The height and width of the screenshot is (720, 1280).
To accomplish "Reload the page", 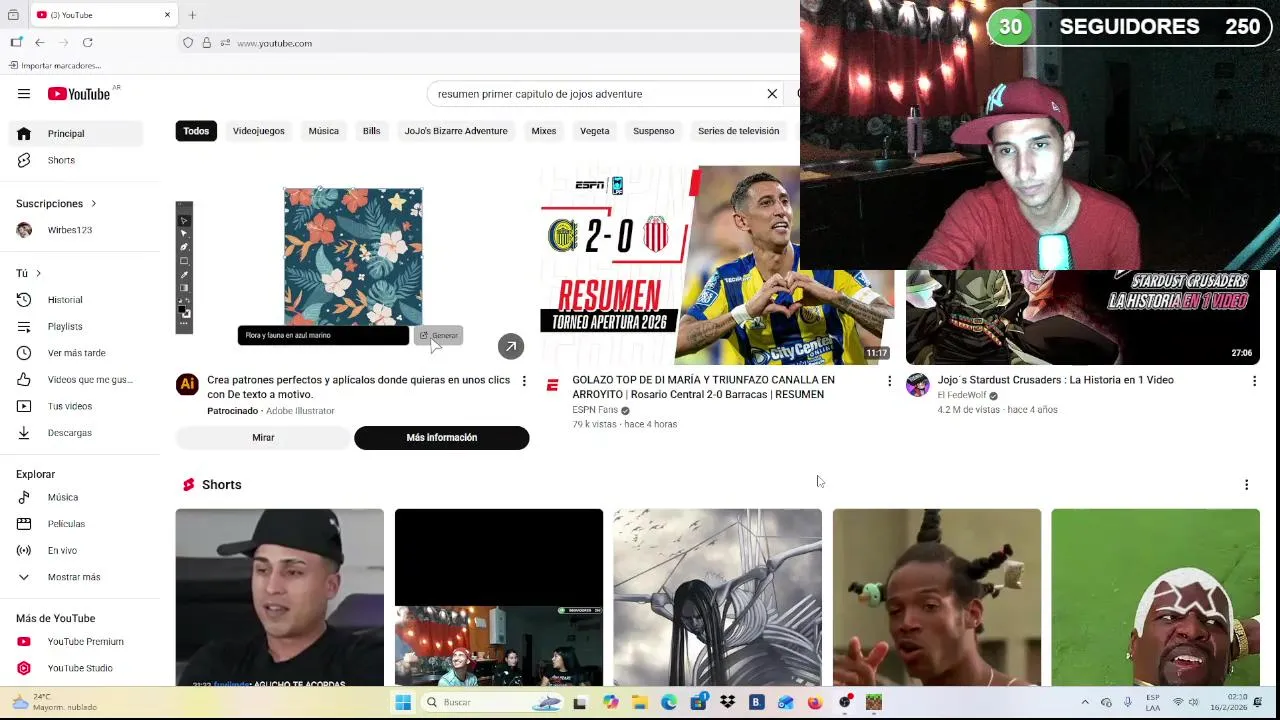I will (x=88, y=42).
